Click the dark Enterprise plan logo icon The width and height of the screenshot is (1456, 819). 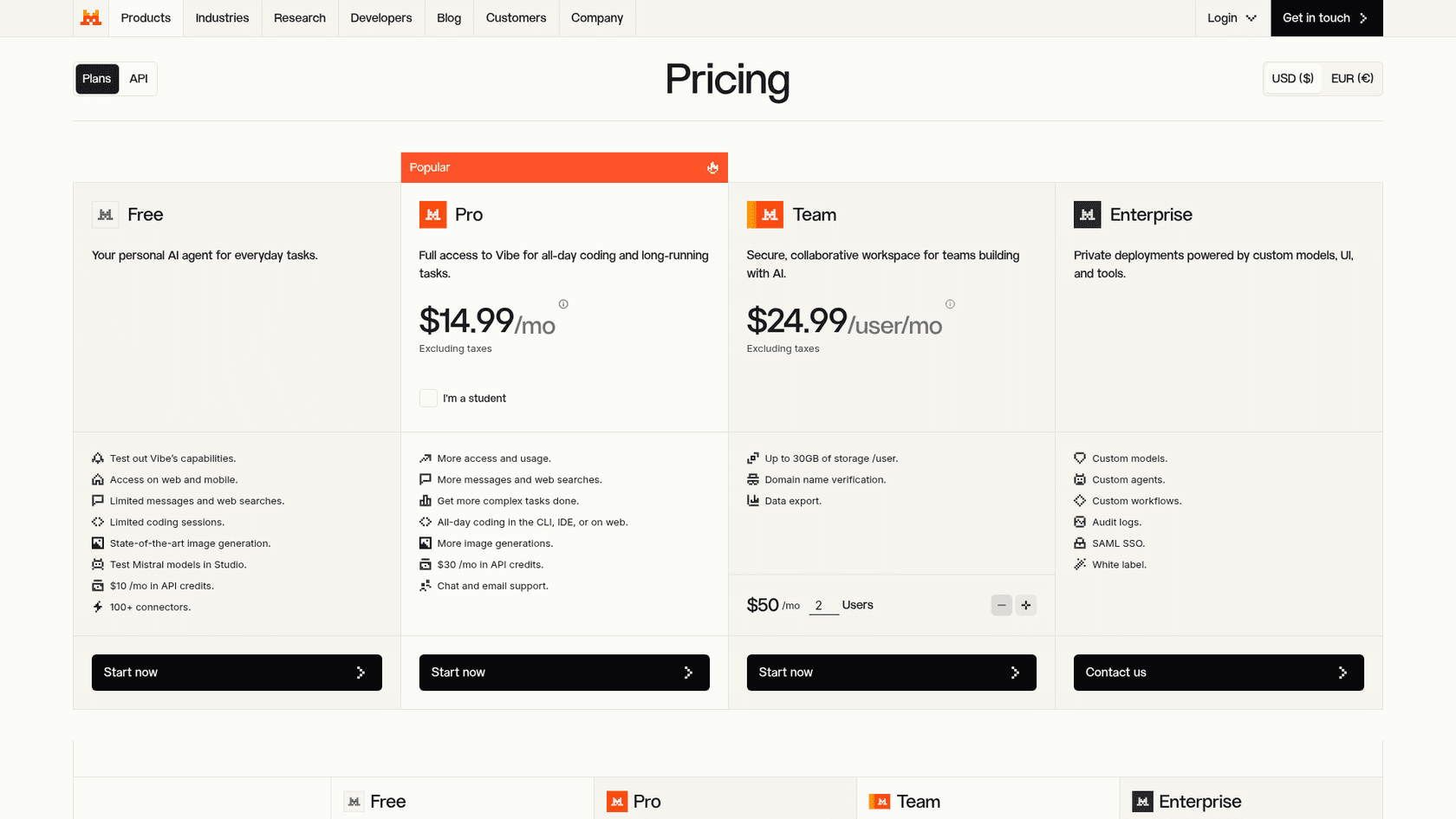point(1088,214)
